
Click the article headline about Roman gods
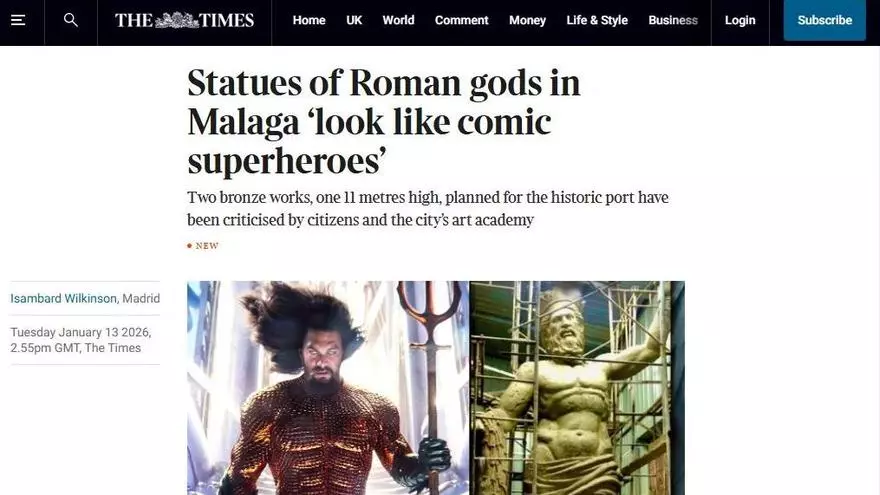pyautogui.click(x=384, y=122)
